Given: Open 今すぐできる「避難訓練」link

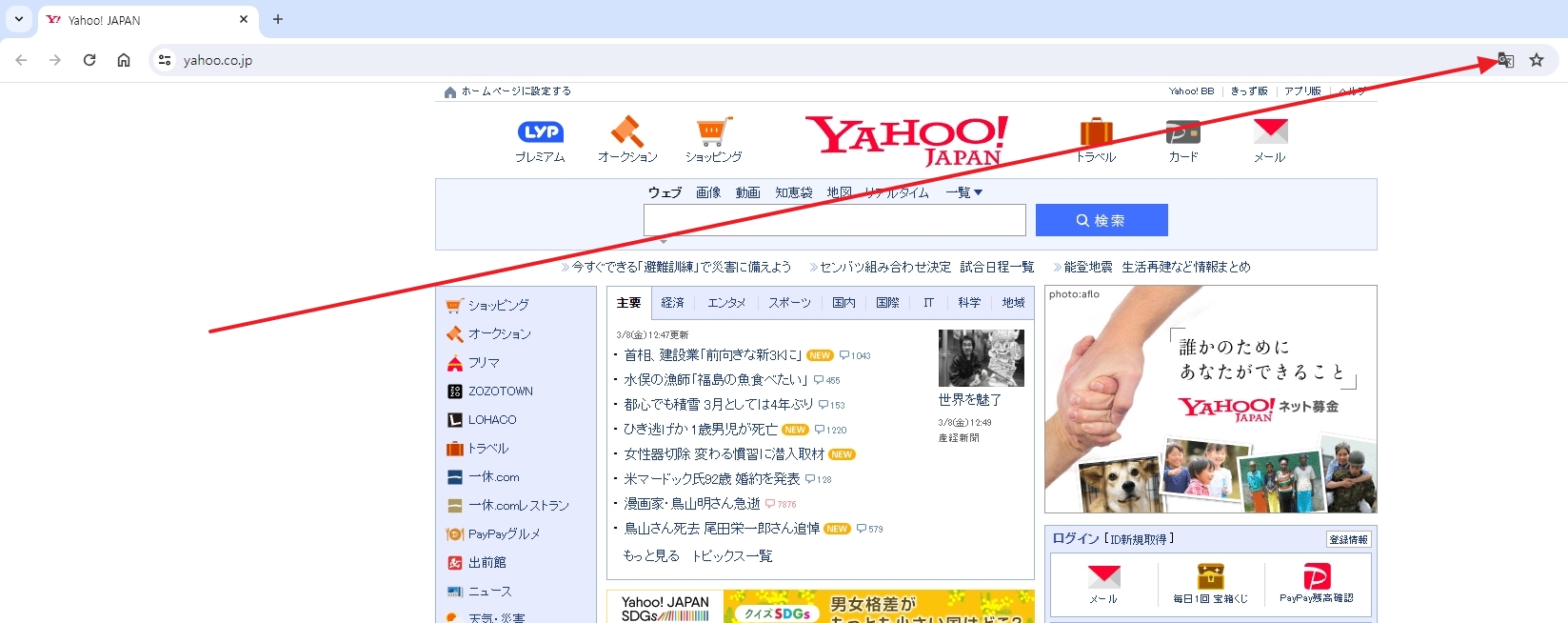Looking at the screenshot, I should coord(681,267).
